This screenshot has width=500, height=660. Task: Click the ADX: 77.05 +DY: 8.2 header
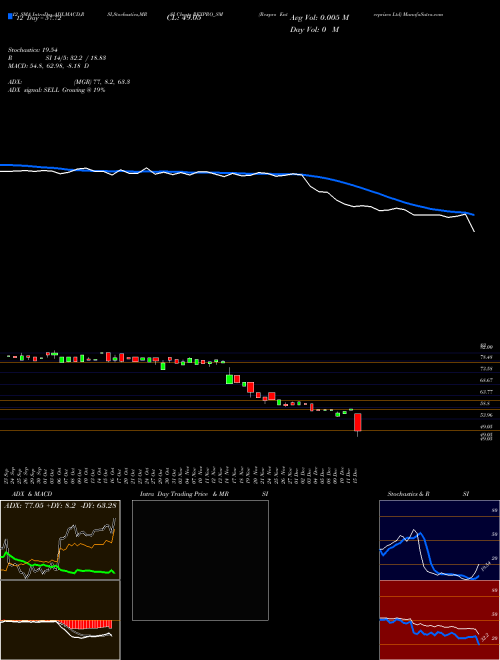[60, 506]
